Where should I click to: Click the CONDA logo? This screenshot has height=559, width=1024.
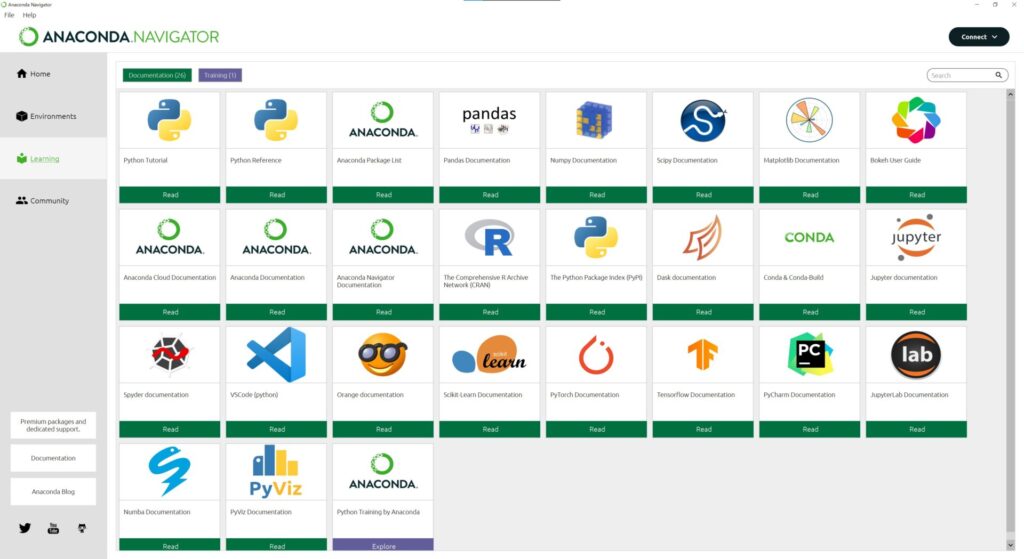pyautogui.click(x=809, y=238)
